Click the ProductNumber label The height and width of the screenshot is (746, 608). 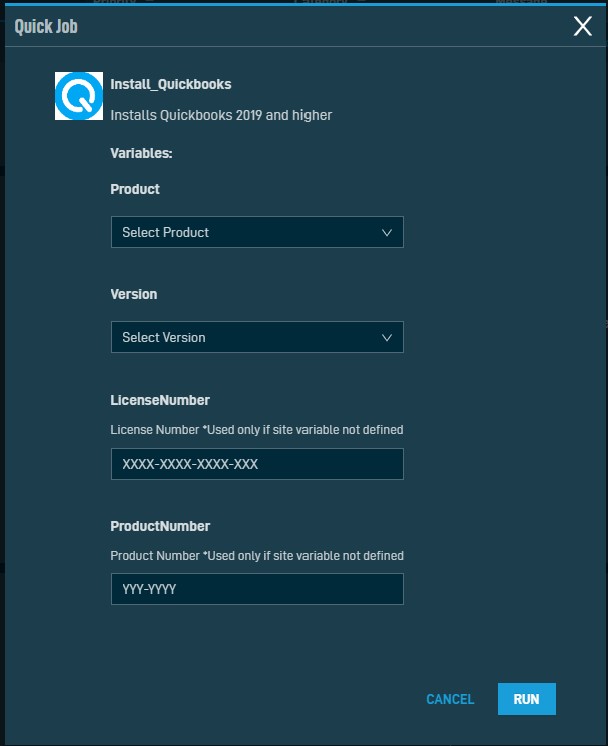click(x=160, y=526)
